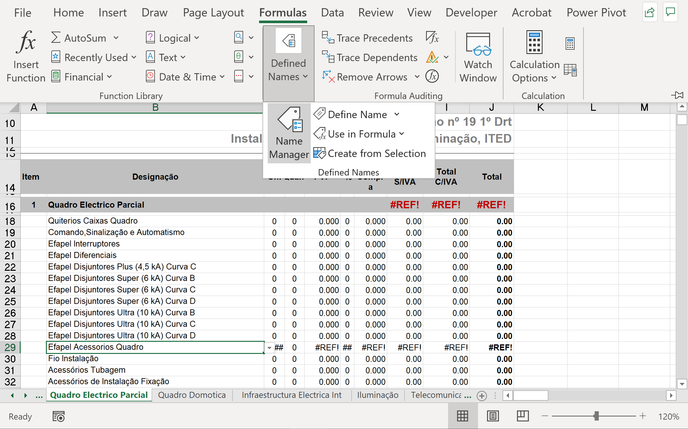The height and width of the screenshot is (429, 688).
Task: Switch to Infraestructura Electrica Int sheet
Action: pos(291,395)
